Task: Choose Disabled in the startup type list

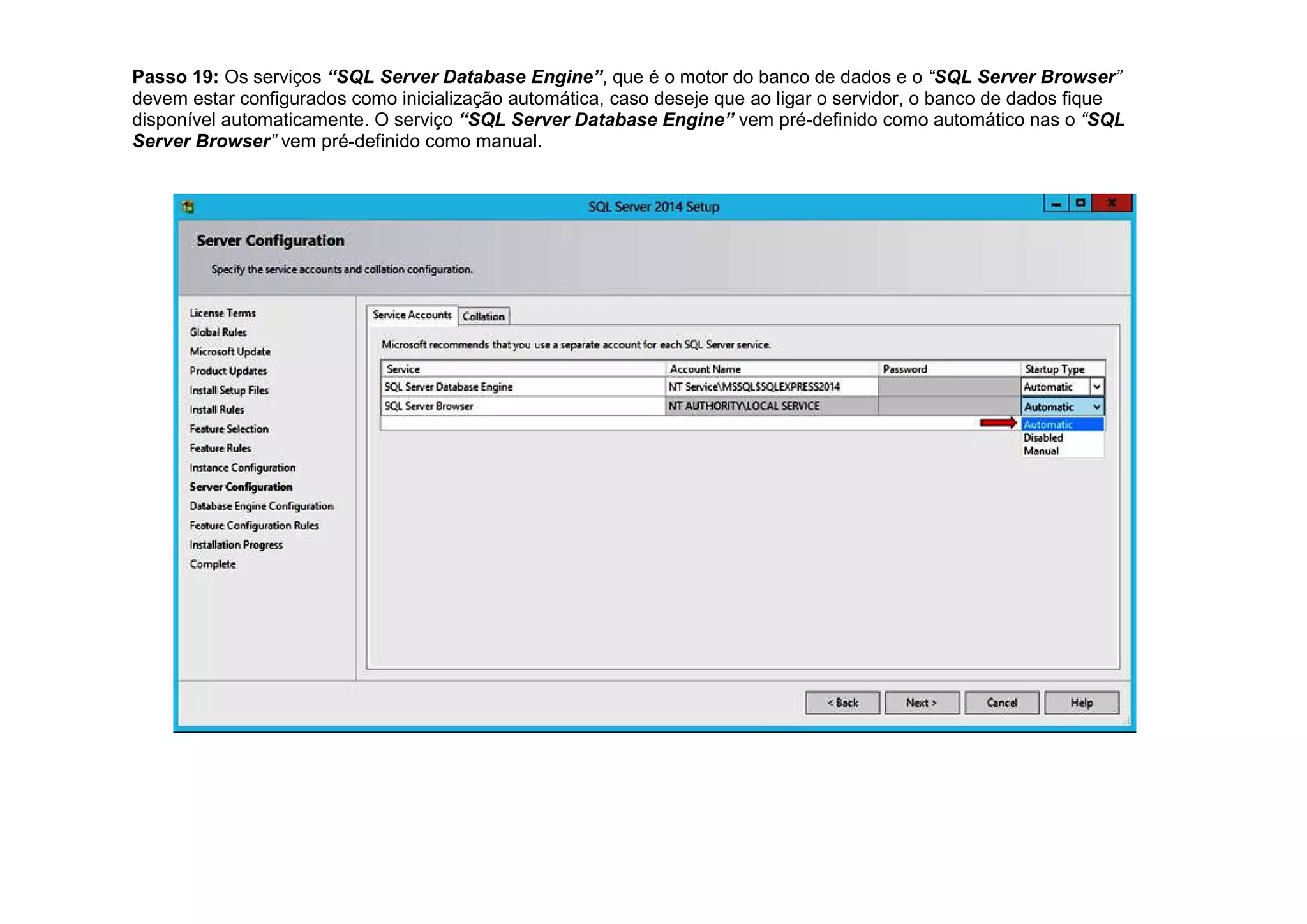Action: (x=1063, y=438)
